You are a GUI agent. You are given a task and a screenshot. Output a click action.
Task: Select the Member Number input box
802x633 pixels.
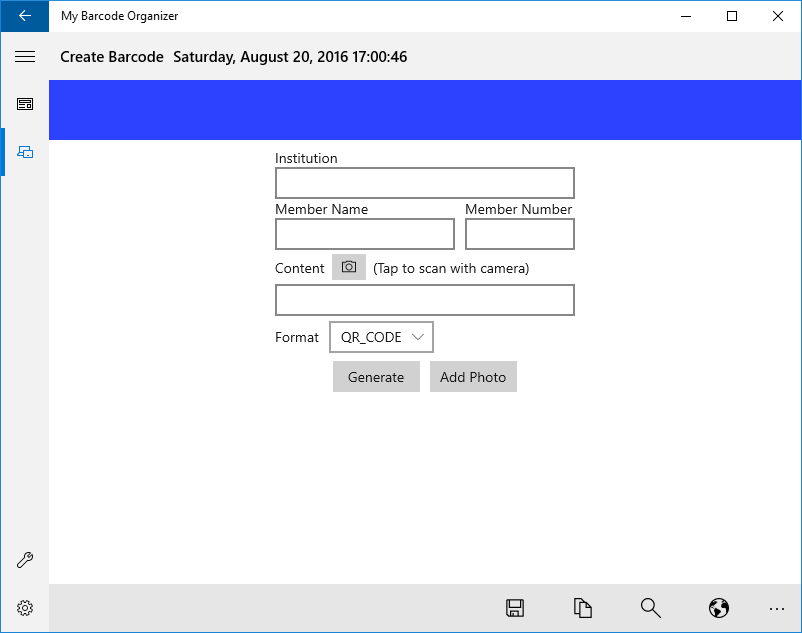click(x=519, y=234)
